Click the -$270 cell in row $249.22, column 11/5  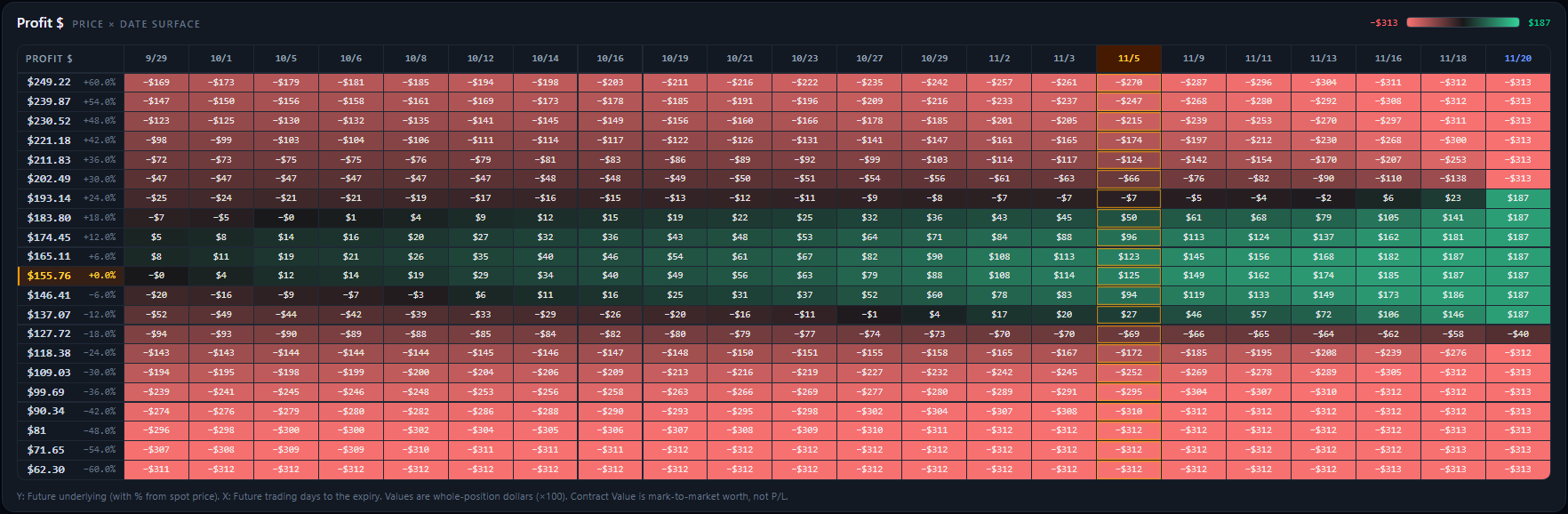coord(1129,82)
